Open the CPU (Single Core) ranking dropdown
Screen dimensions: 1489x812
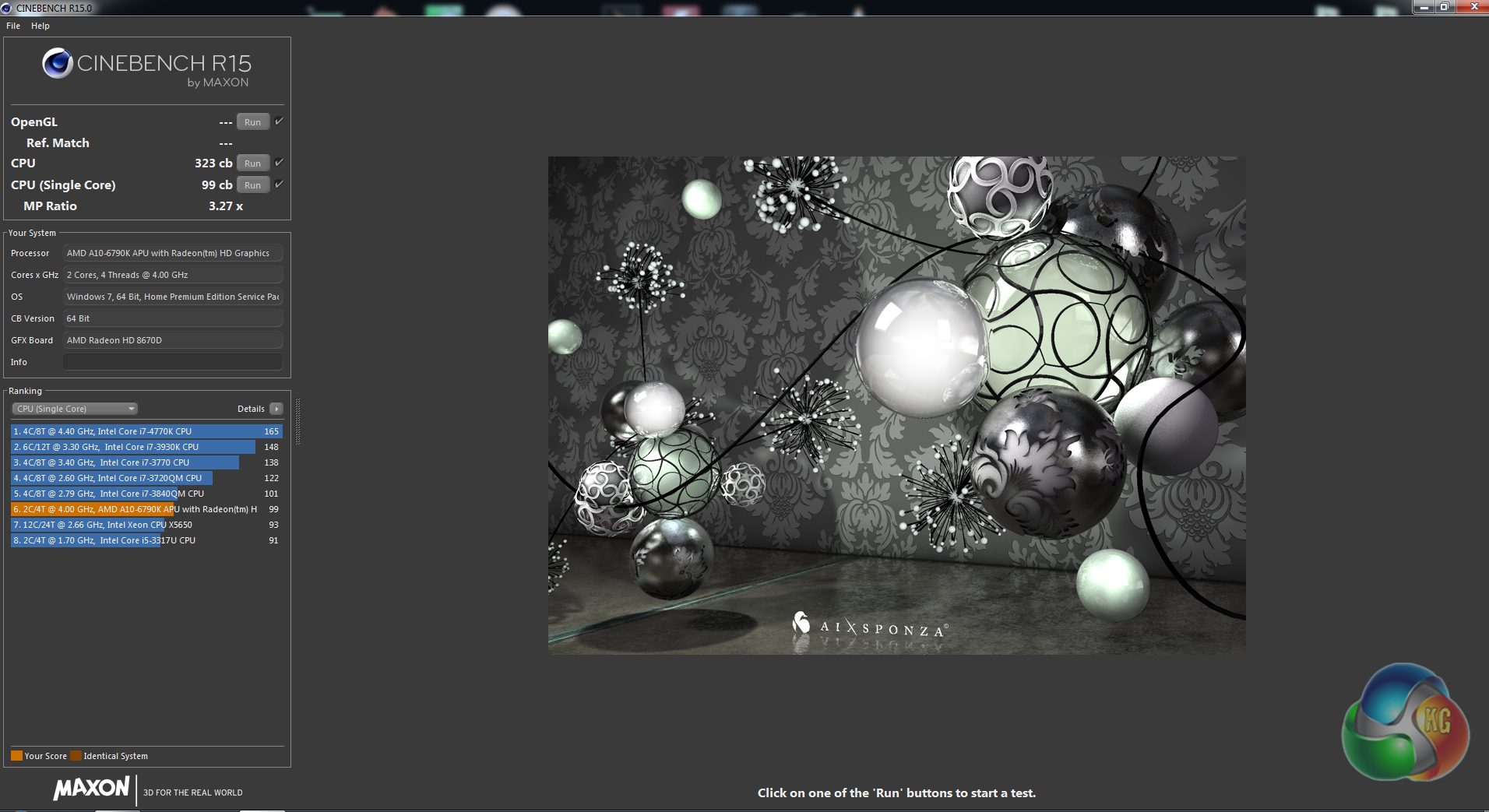point(75,409)
